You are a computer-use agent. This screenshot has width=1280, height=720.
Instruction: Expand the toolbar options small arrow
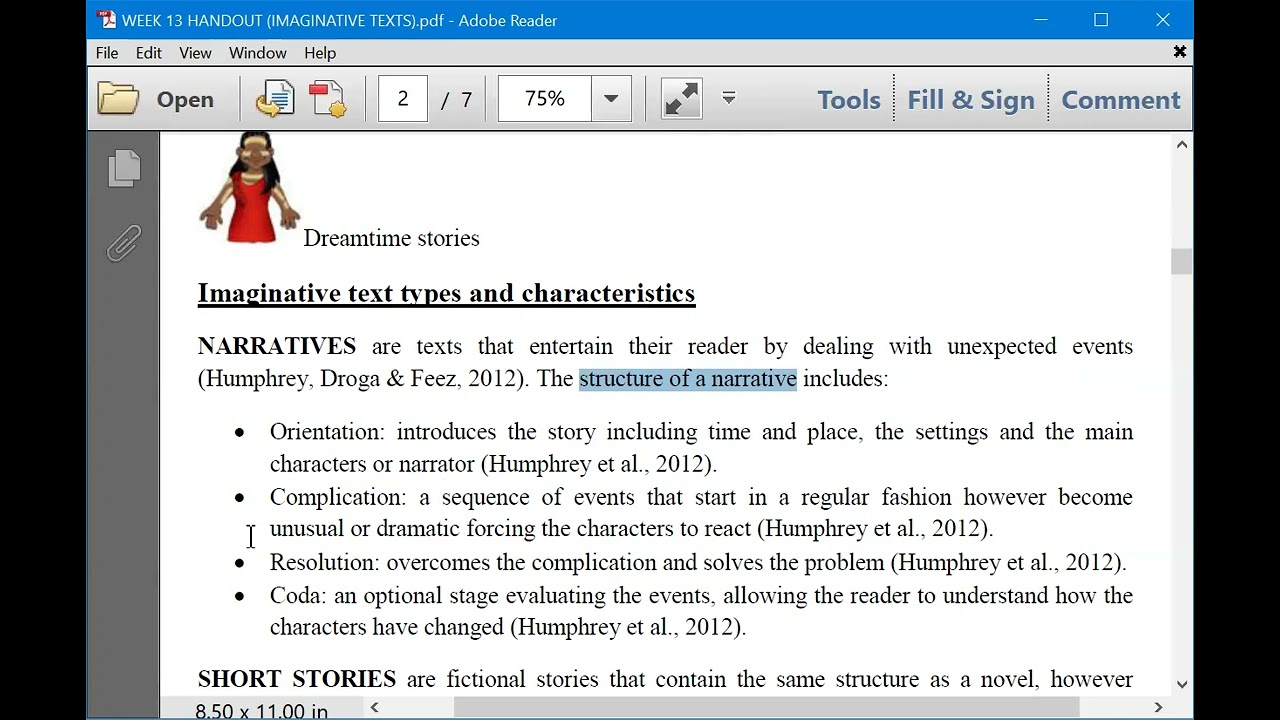click(x=729, y=98)
